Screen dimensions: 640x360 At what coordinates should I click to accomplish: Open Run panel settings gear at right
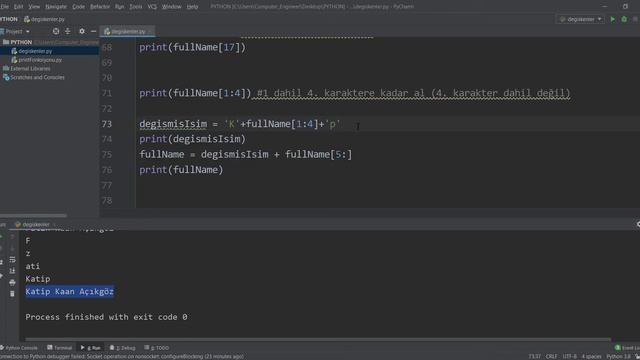[638, 224]
